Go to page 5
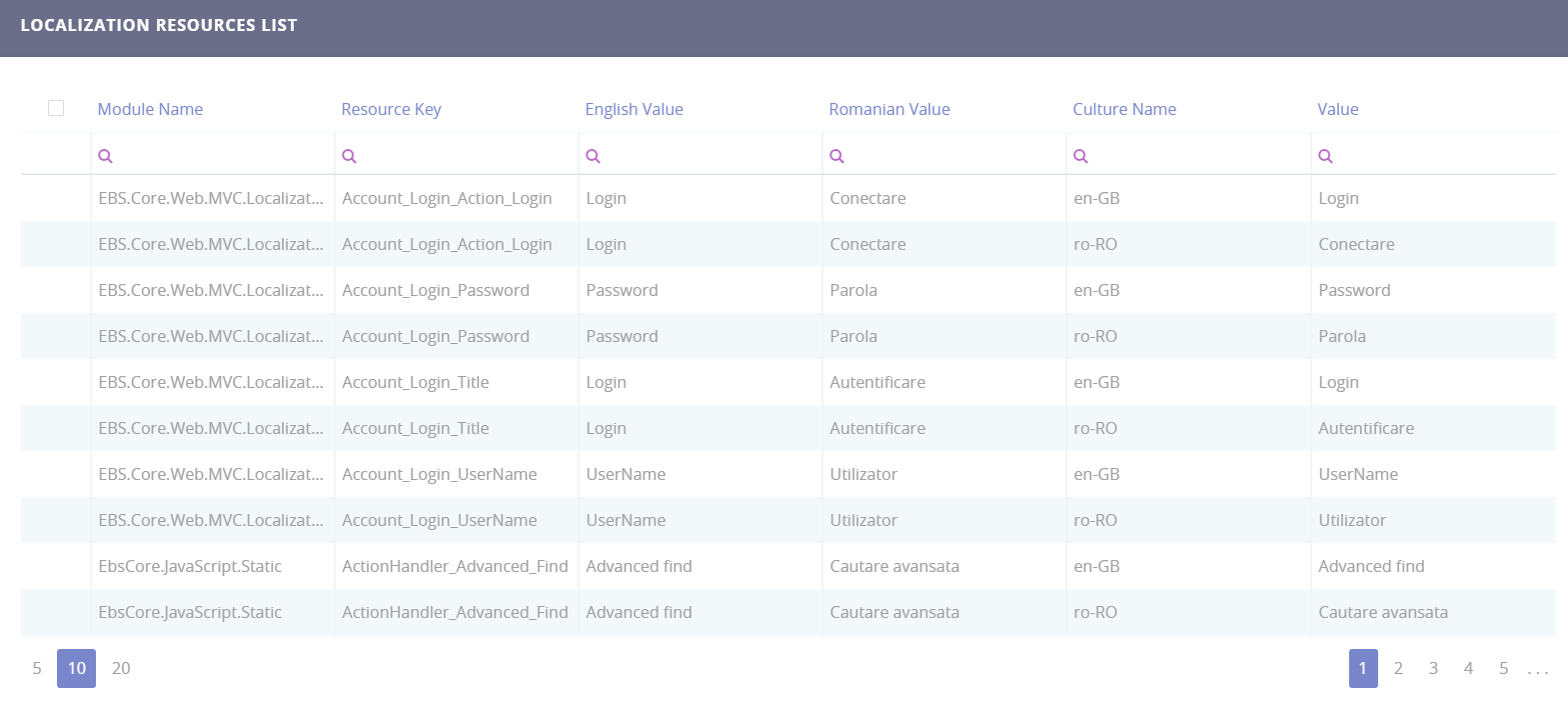The height and width of the screenshot is (714, 1568). click(x=1503, y=668)
